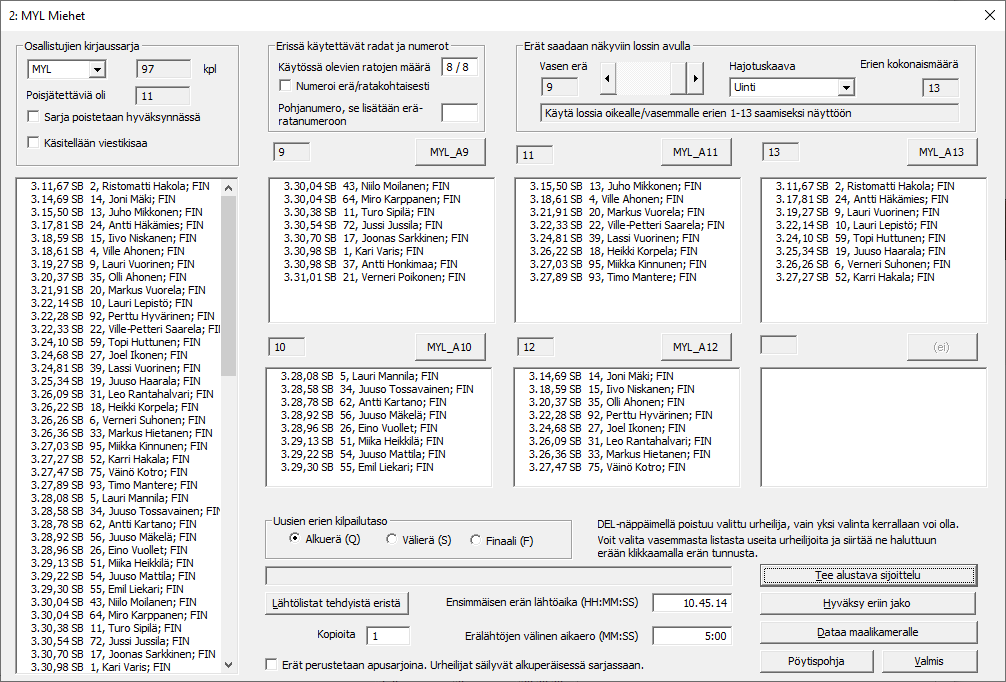Click 'Lähtölistat tehdyistä eristä' button
Image resolution: width=1006 pixels, height=682 pixels.
(337, 603)
